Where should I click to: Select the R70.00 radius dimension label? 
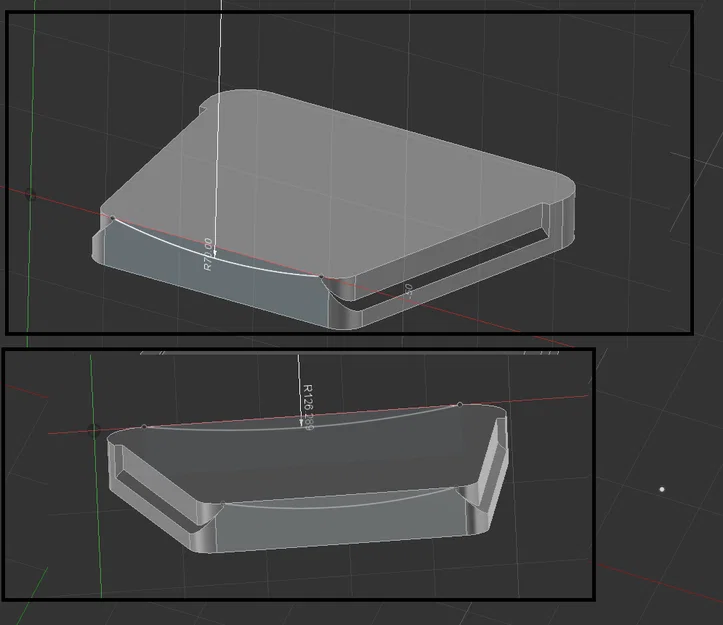pyautogui.click(x=208, y=254)
